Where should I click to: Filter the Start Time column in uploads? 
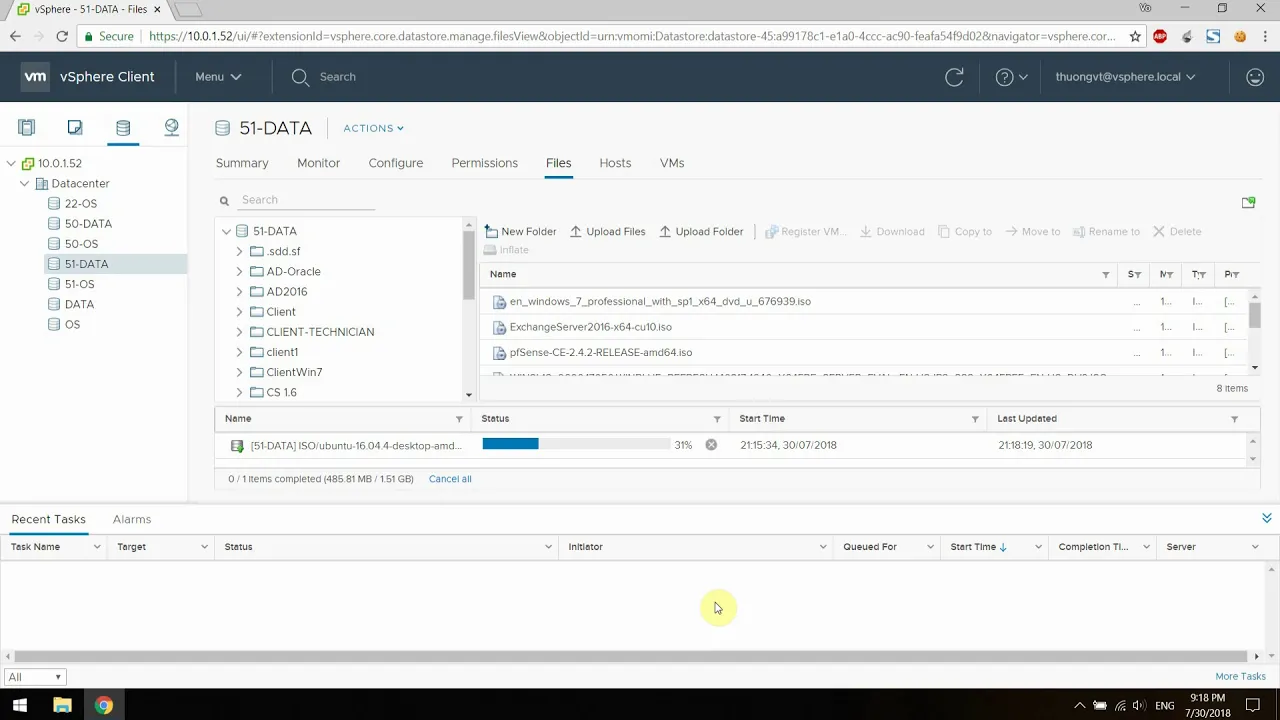click(x=975, y=419)
